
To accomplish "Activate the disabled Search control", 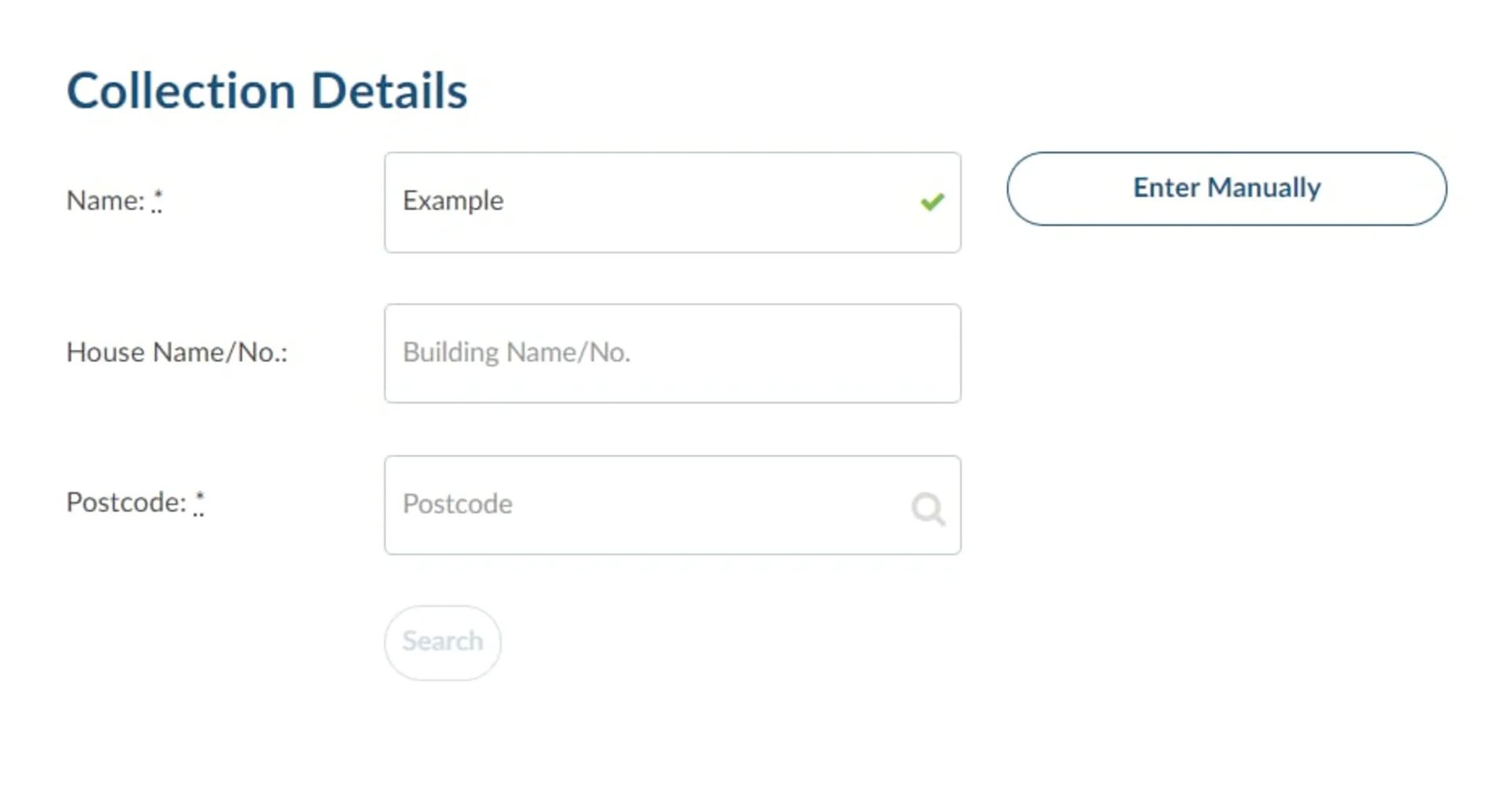I will 442,642.
